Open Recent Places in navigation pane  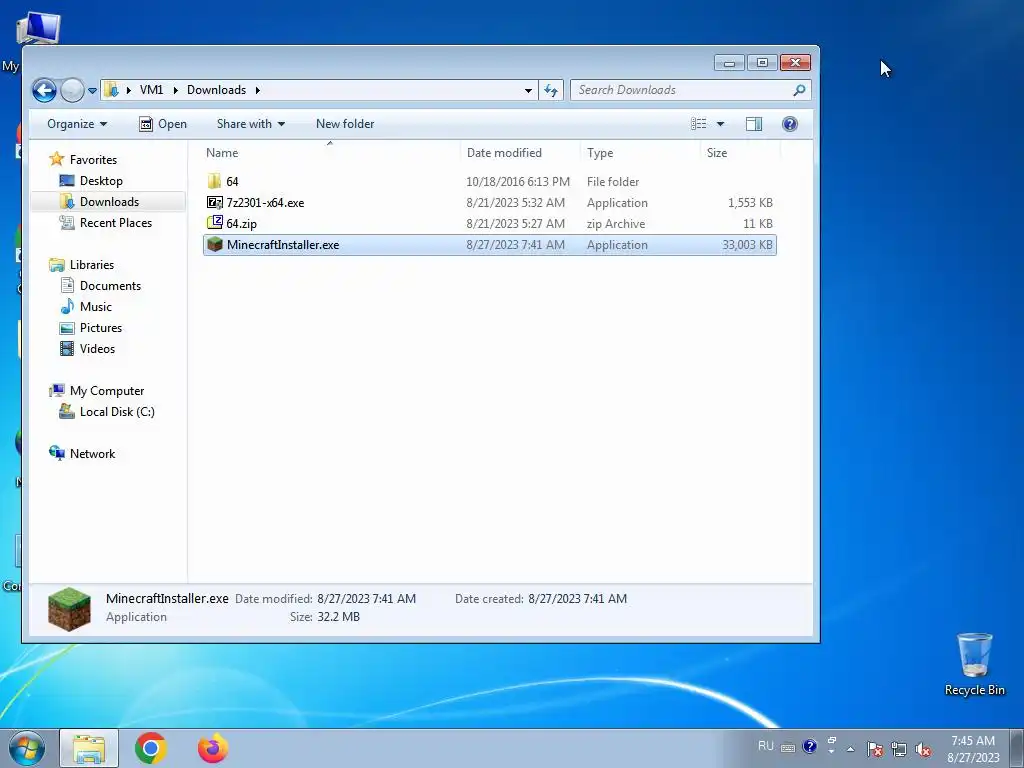click(x=116, y=223)
